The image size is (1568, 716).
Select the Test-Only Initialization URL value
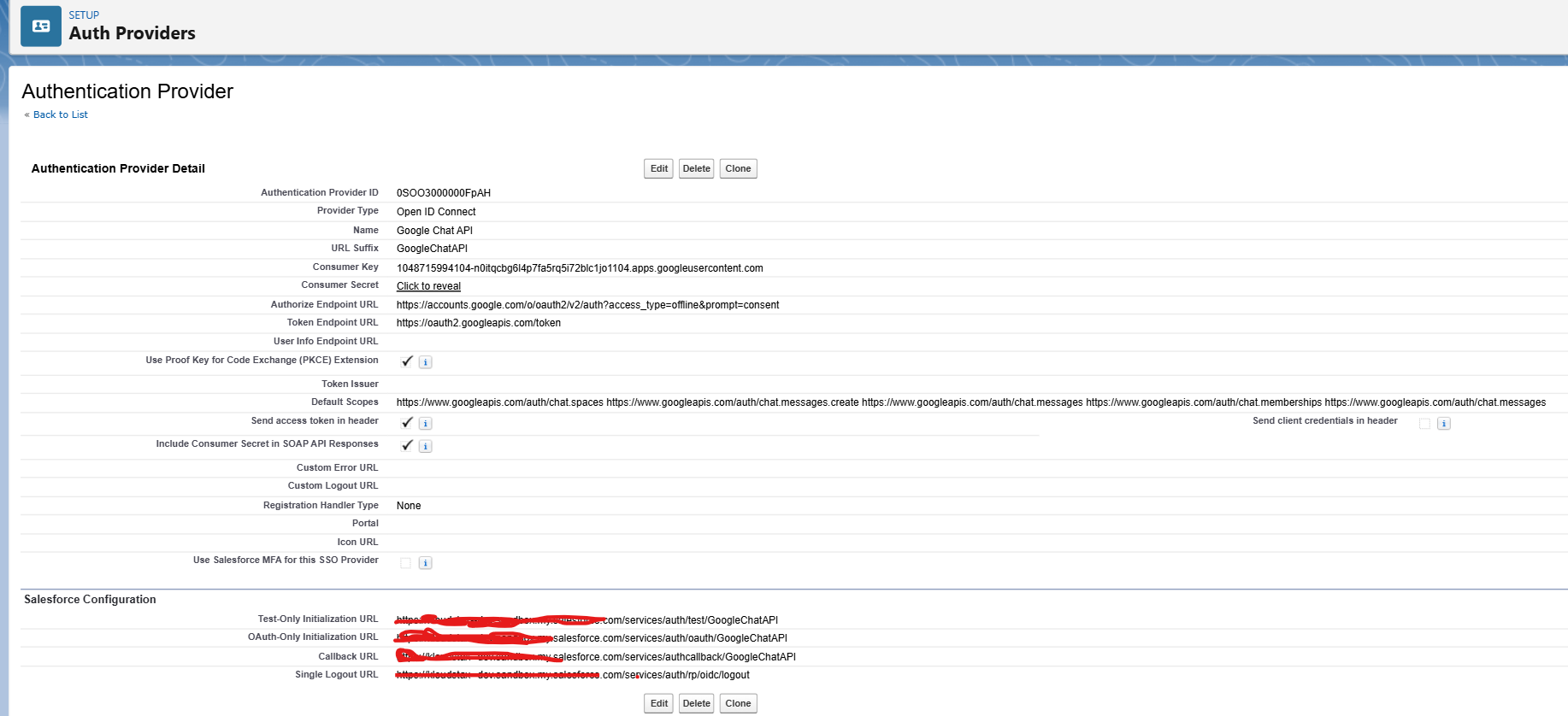pyautogui.click(x=587, y=620)
